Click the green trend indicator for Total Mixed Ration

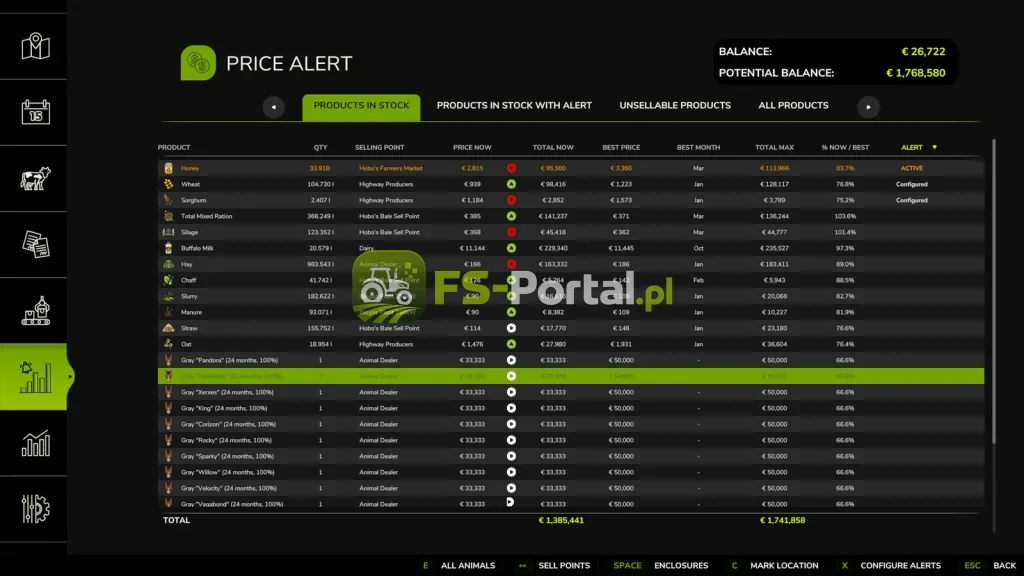511,216
